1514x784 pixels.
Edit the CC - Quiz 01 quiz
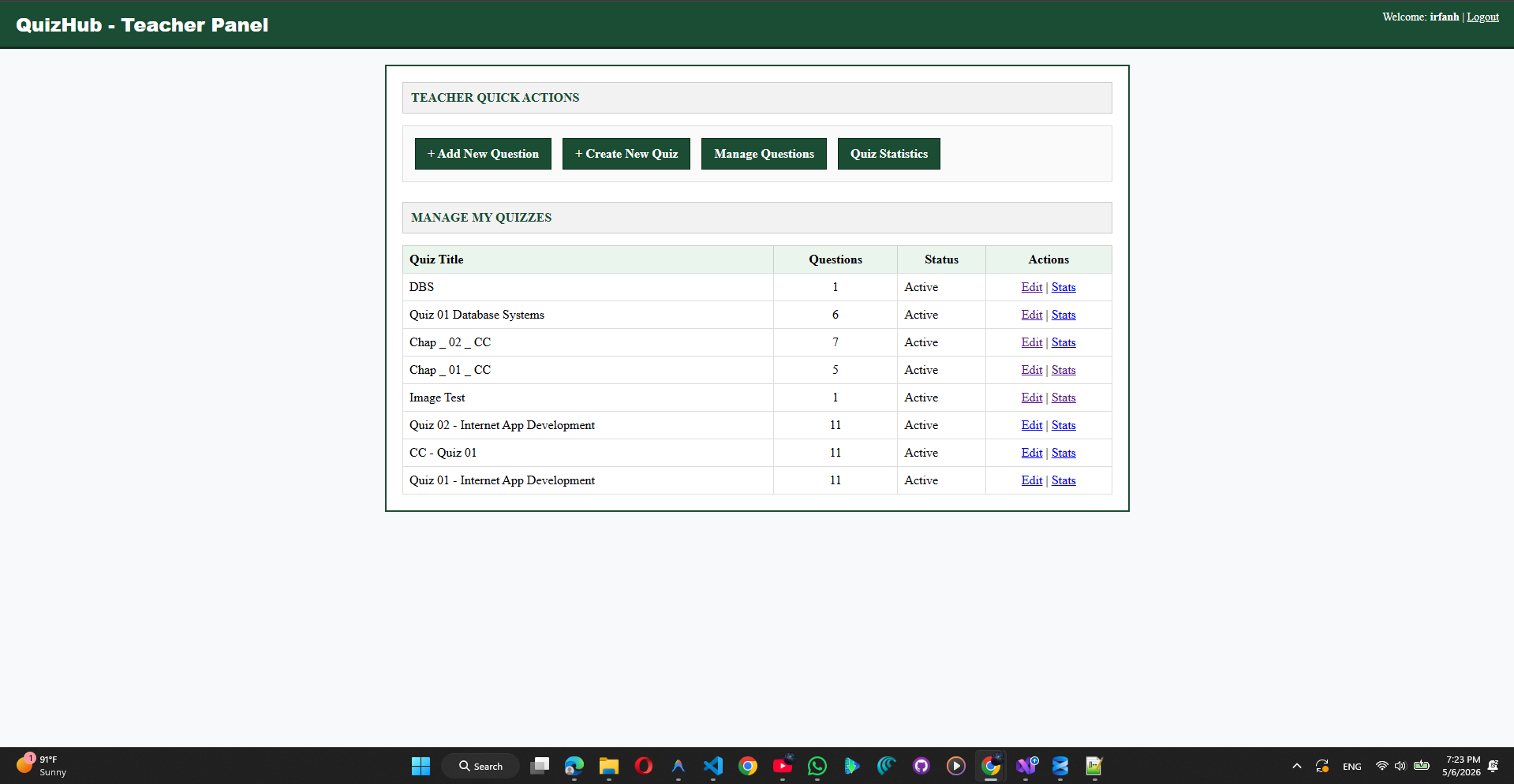pyautogui.click(x=1032, y=453)
